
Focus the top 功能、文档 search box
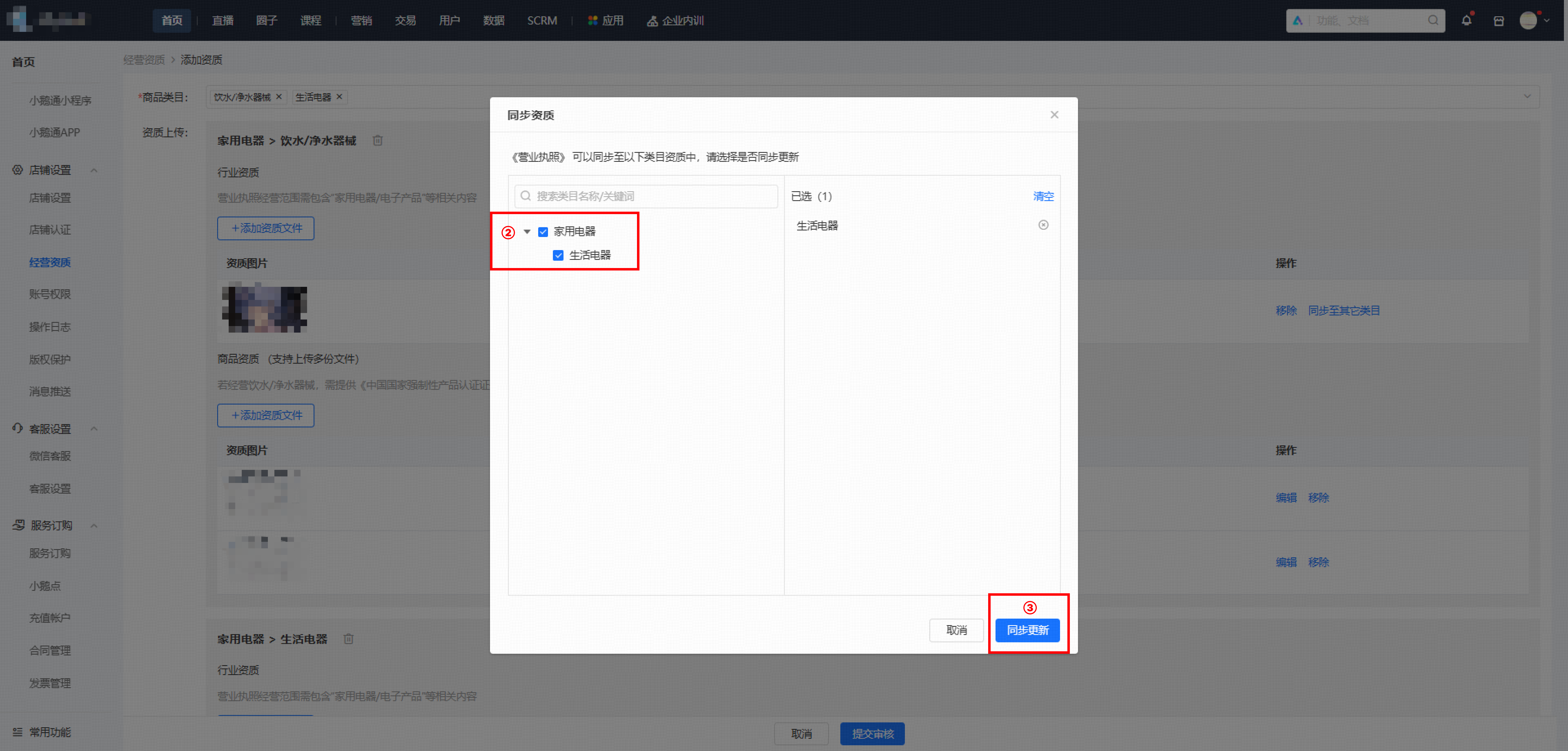[1365, 21]
